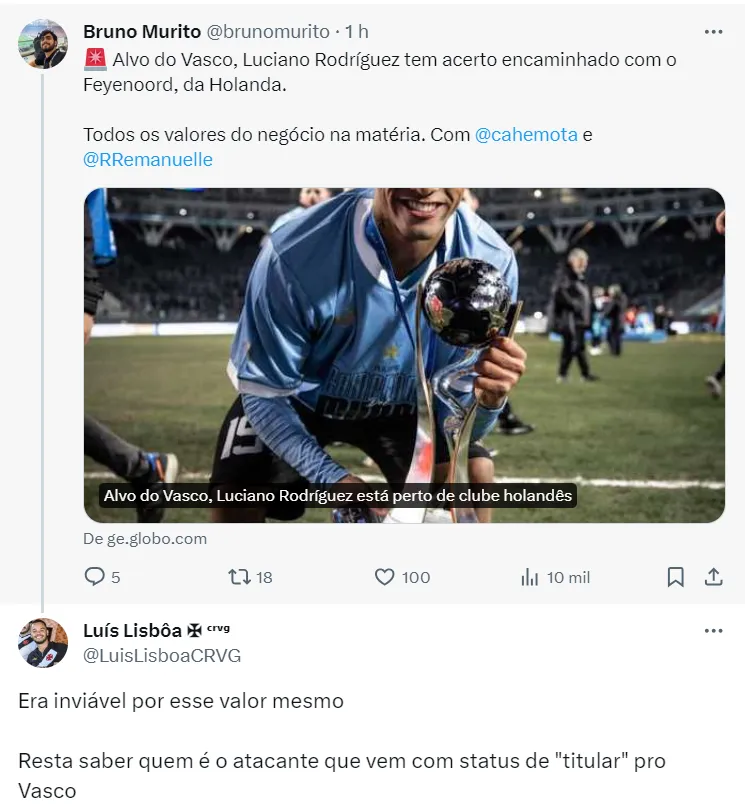Viewport: 745px width, 804px height.
Task: Click the Bruno Murito display name
Action: [142, 32]
